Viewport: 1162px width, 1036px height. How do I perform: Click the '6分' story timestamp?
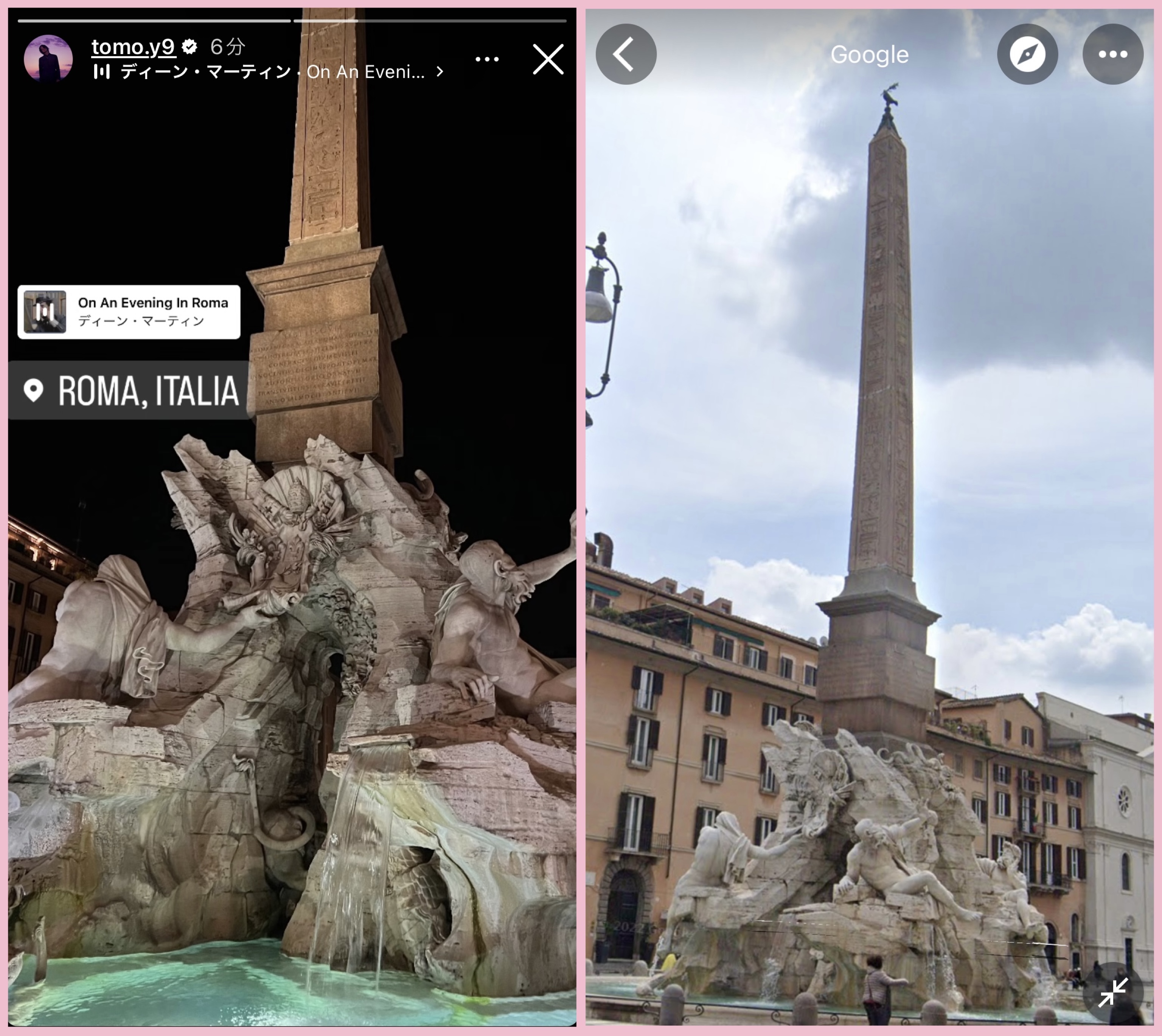(227, 47)
